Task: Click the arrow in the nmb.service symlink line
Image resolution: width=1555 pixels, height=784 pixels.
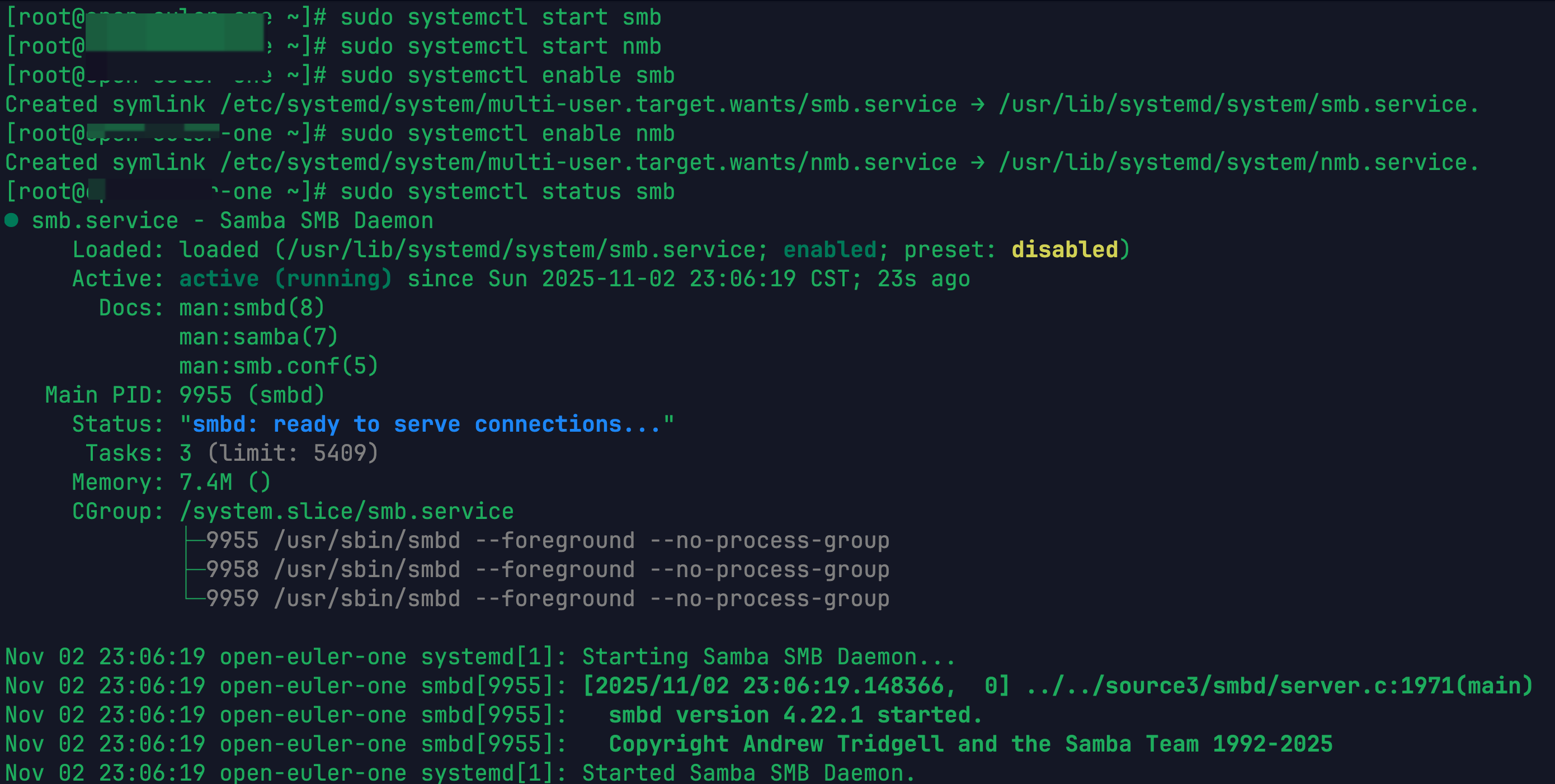Action: click(977, 162)
